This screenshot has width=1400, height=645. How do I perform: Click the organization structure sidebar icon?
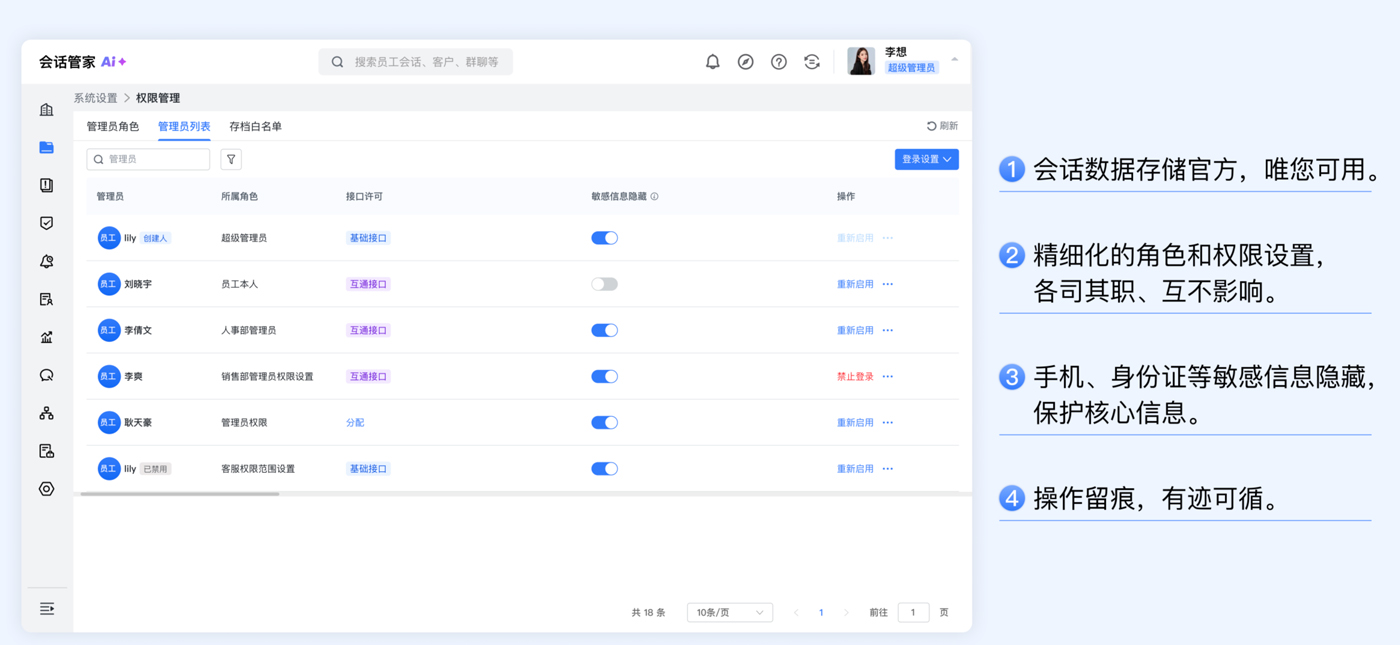point(46,413)
